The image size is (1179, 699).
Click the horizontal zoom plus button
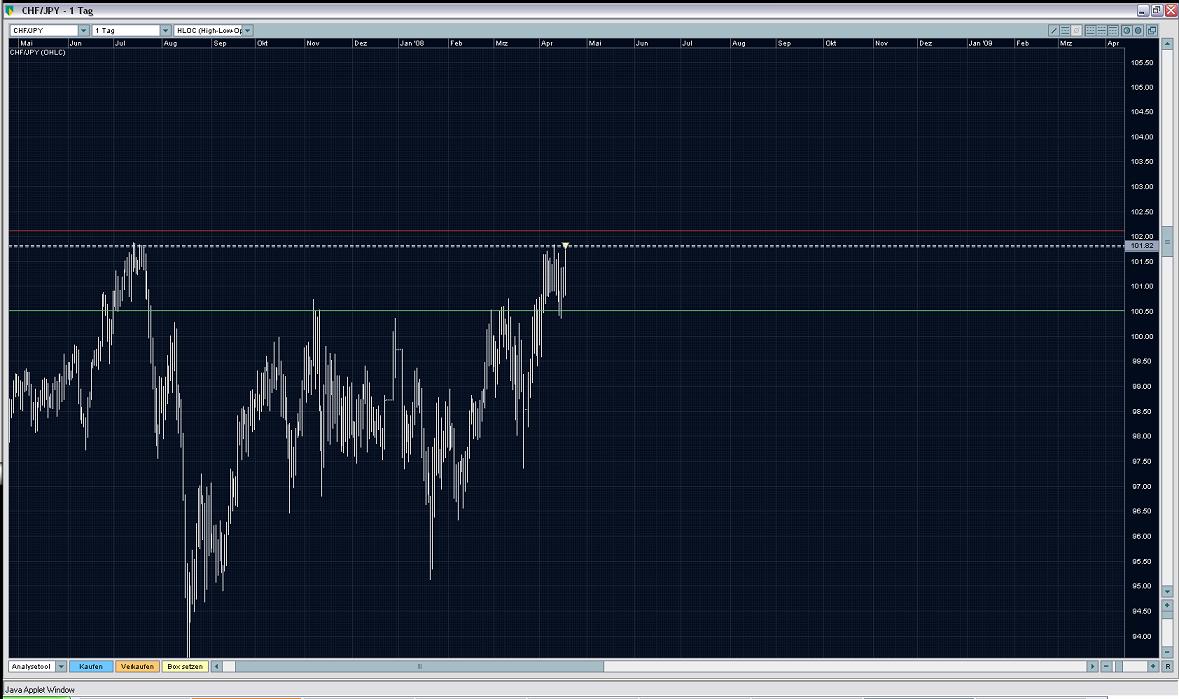click(x=1153, y=666)
